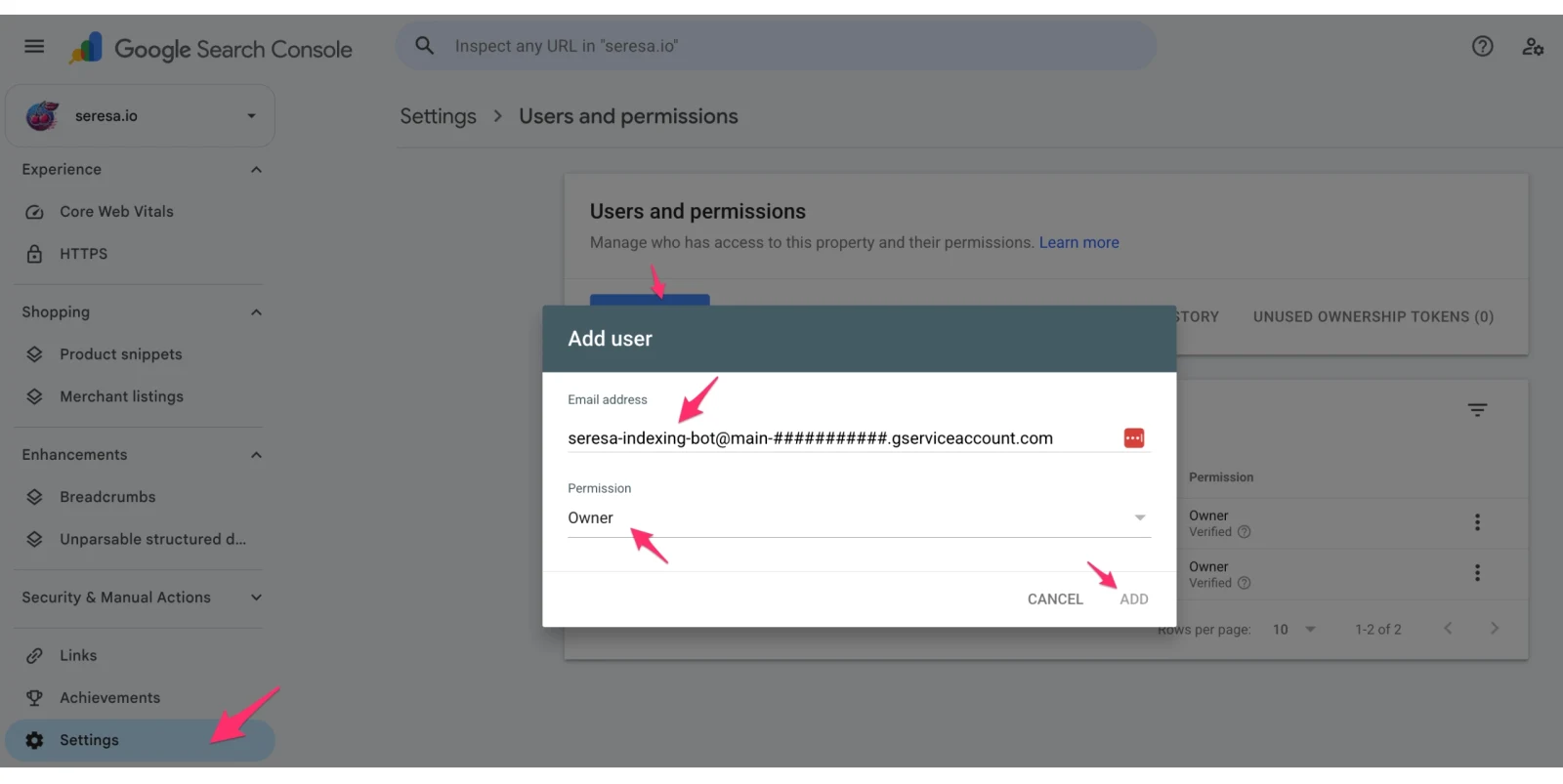Open more options for second Owner row
Viewport: 1563px width, 784px height.
(x=1477, y=573)
